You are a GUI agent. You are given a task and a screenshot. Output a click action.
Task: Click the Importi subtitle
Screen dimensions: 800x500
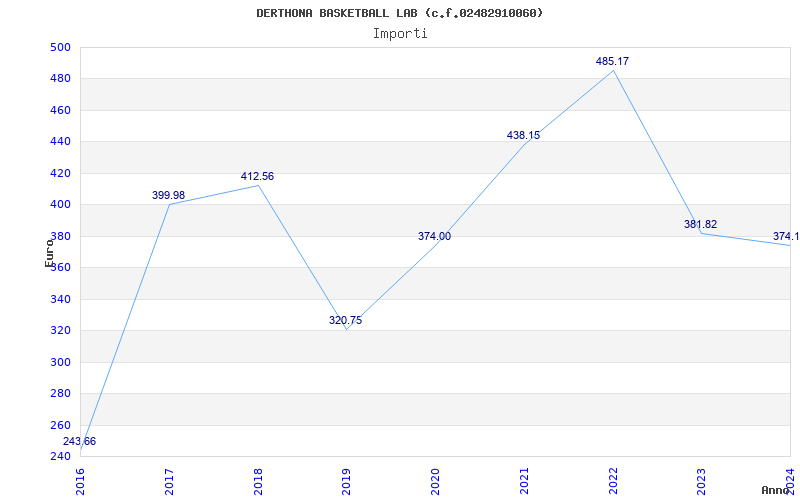click(400, 34)
